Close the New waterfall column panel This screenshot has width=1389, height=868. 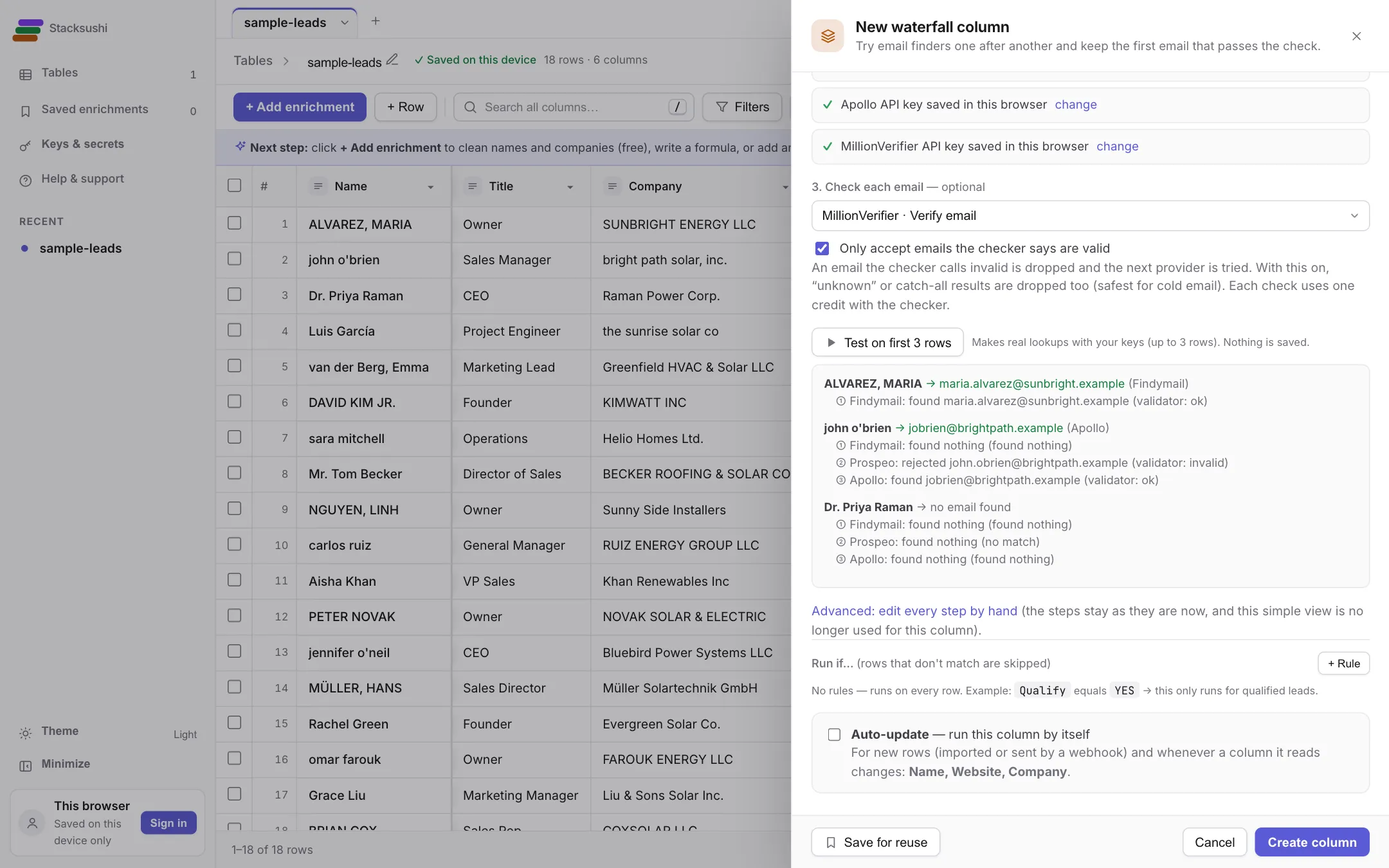[x=1356, y=36]
